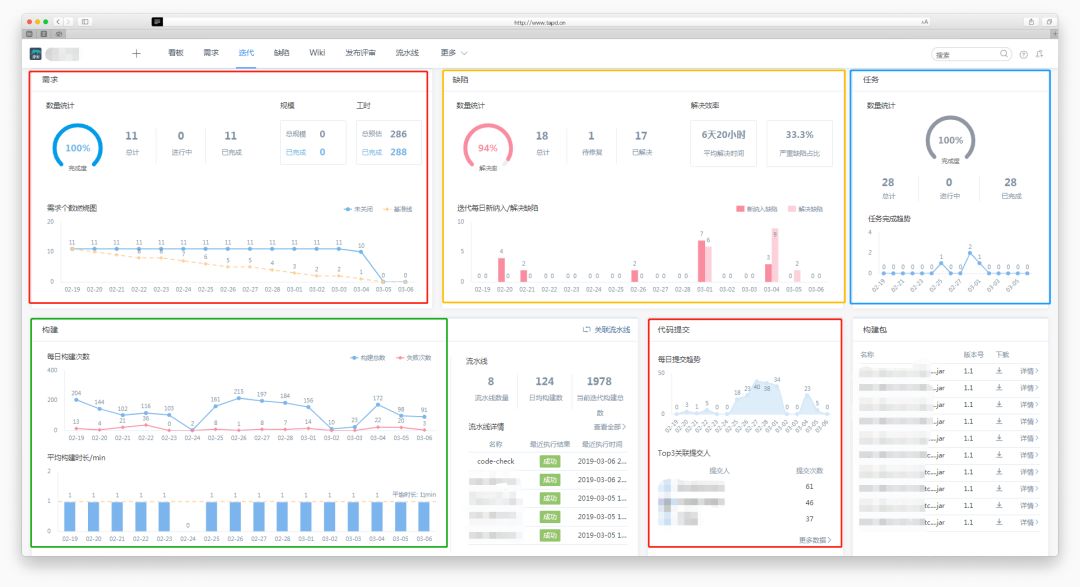Image resolution: width=1080 pixels, height=587 pixels.
Task: Expand 更多数据 in 代码提交 panel
Action: point(815,540)
